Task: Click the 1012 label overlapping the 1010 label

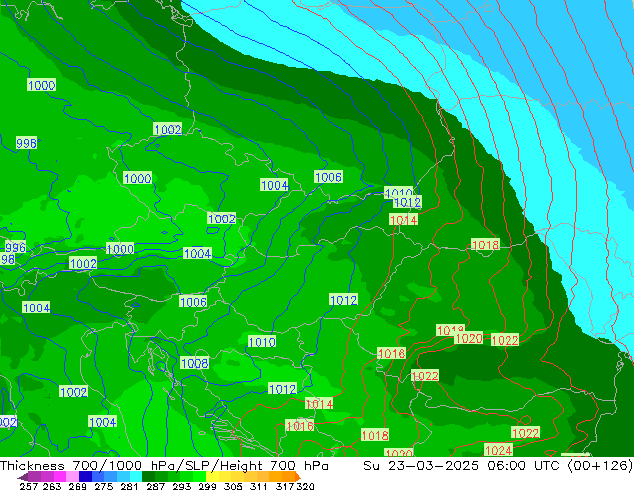Action: coord(408,202)
